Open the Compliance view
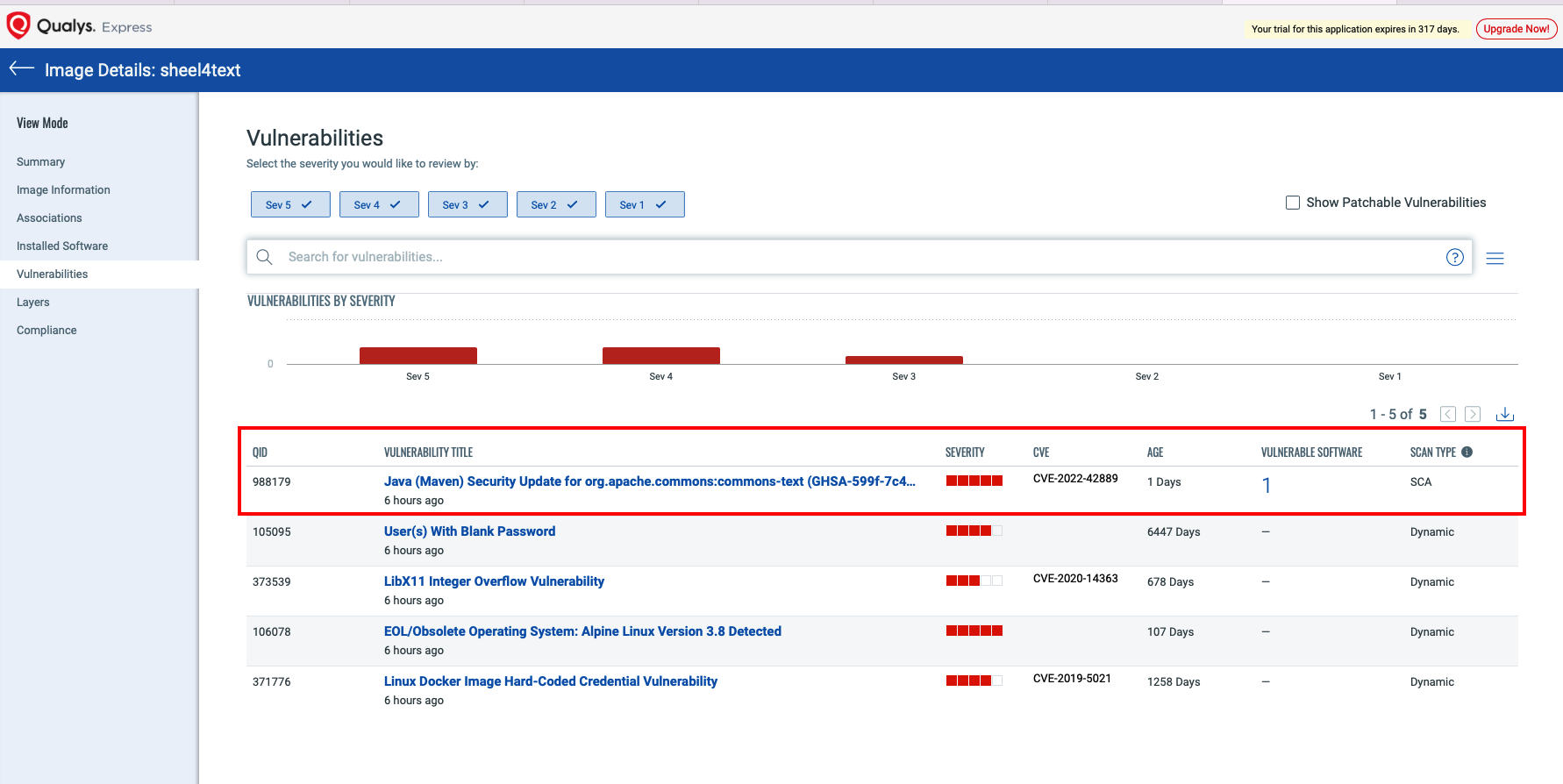Image resolution: width=1563 pixels, height=784 pixels. (46, 331)
